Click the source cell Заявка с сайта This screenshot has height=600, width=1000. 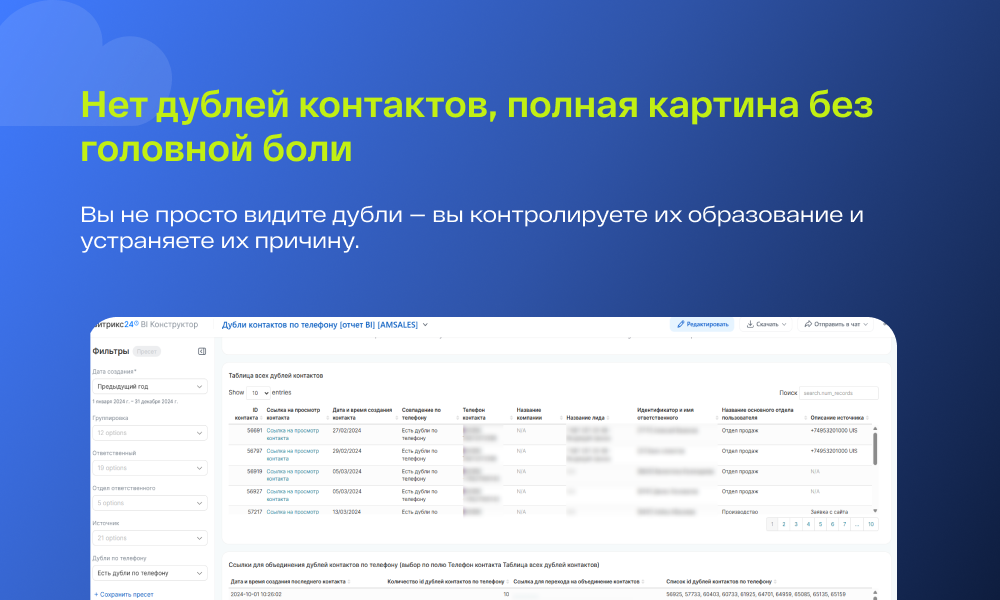(829, 512)
